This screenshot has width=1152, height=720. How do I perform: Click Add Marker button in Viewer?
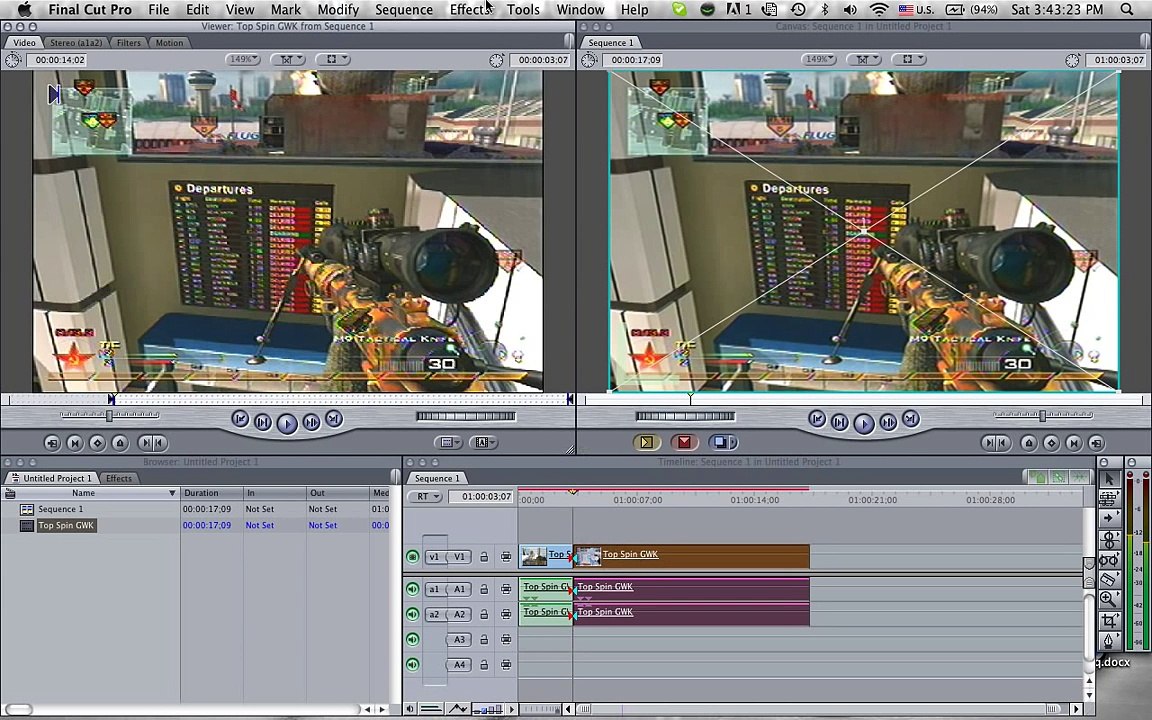(120, 443)
